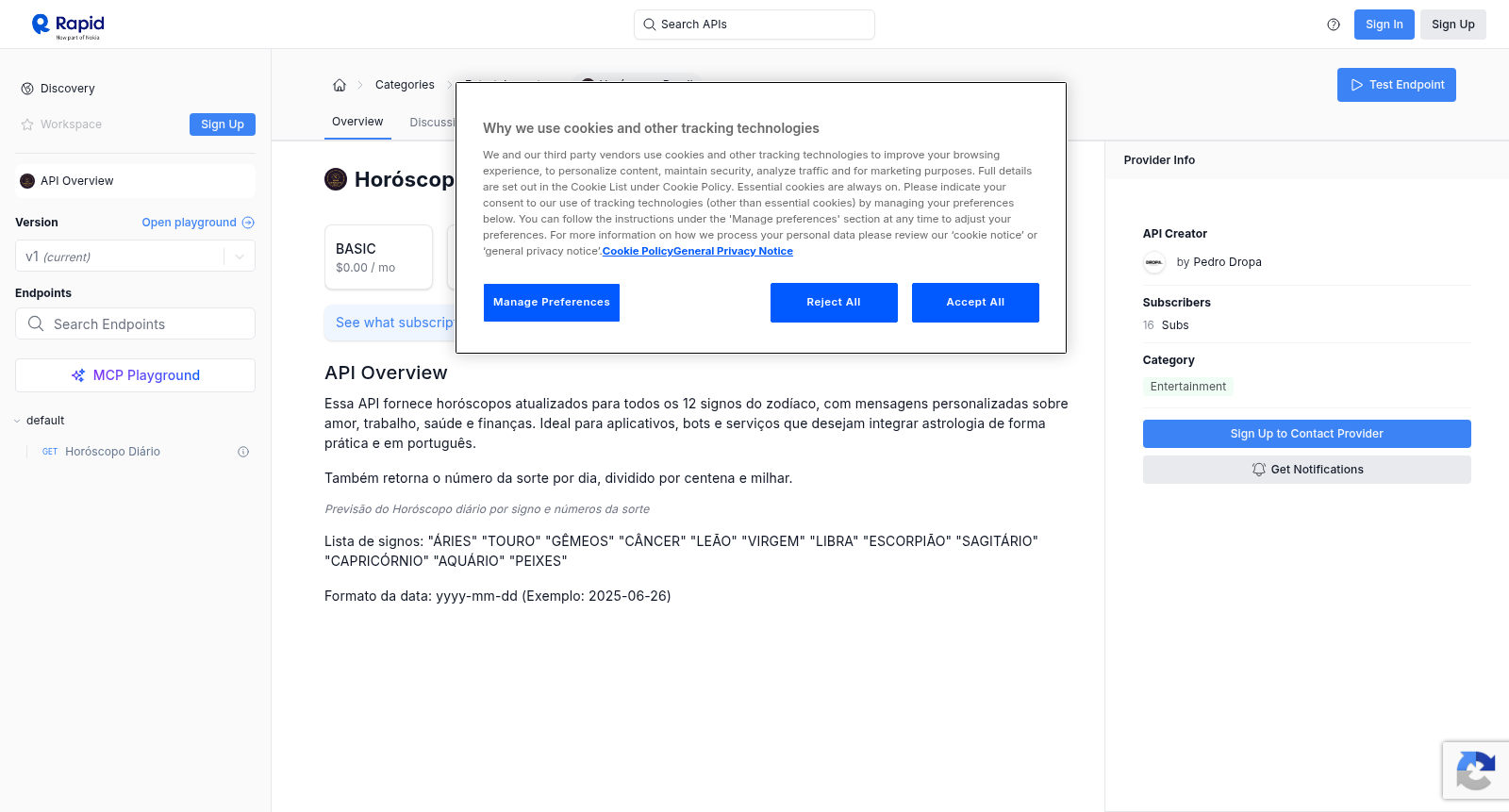Click the Sign Up button in header
Screen dimensions: 1509x812
click(x=1453, y=25)
